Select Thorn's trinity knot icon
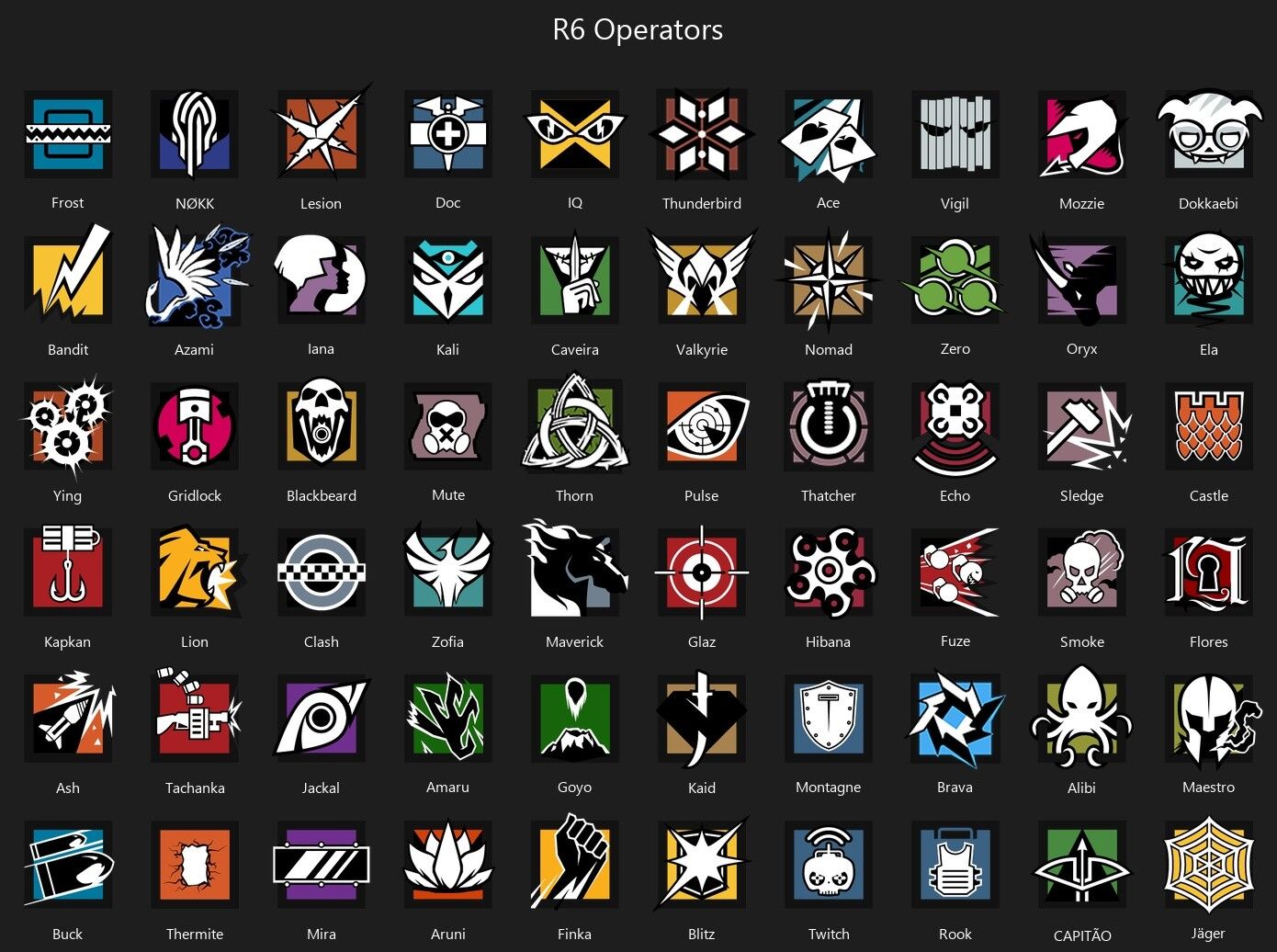The height and width of the screenshot is (952, 1277). 574,425
